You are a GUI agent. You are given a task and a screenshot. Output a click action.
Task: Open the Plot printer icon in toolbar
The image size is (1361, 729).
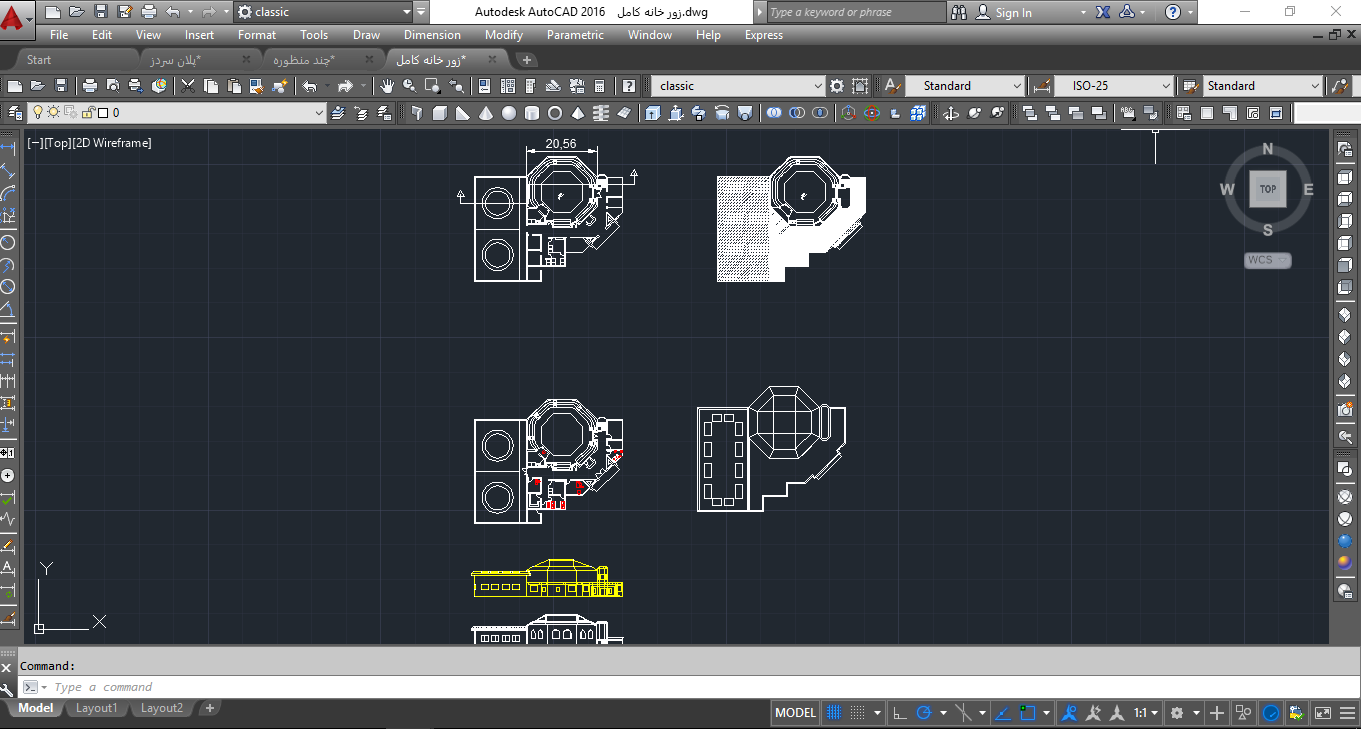click(x=89, y=86)
